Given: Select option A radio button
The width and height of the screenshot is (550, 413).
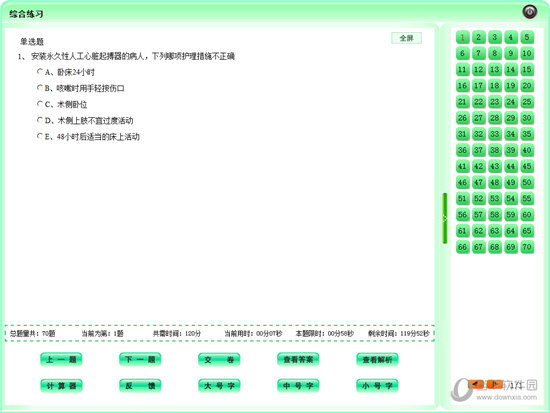Looking at the screenshot, I should 40,72.
